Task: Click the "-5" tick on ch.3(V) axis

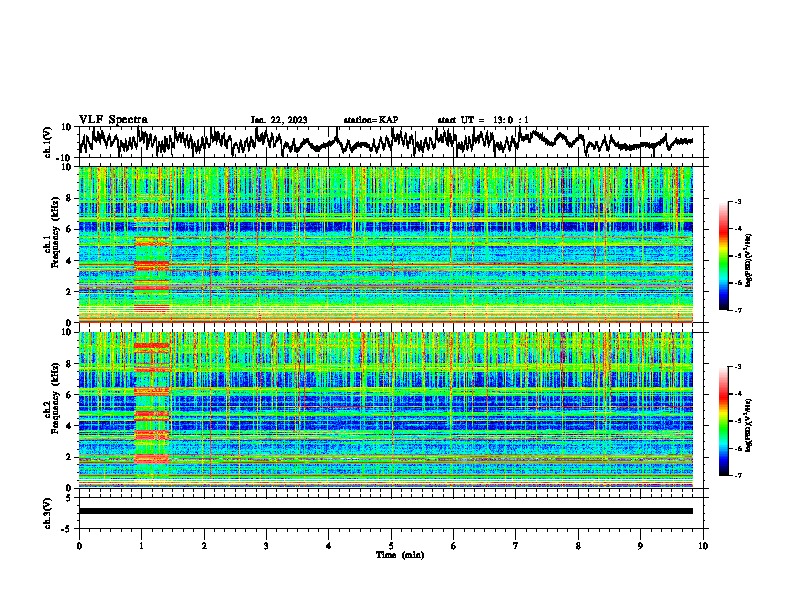Action: point(67,529)
